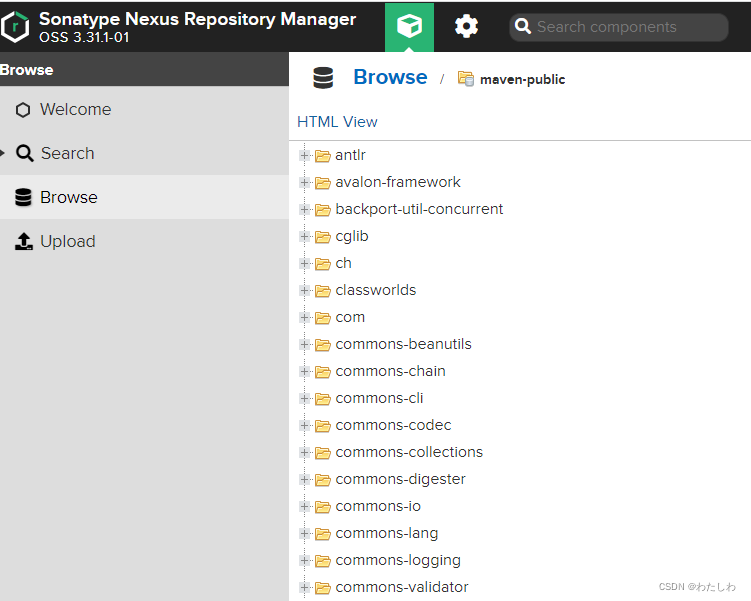Select Browse in the sidebar
Image resolution: width=751 pixels, height=601 pixels.
pyautogui.click(x=144, y=197)
